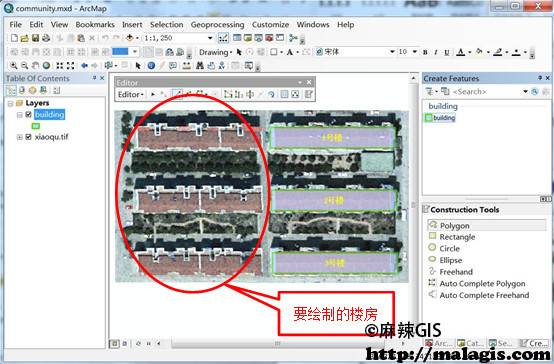Open the map scale dropdown
Viewport: 554px width, 364px height.
tap(210, 38)
